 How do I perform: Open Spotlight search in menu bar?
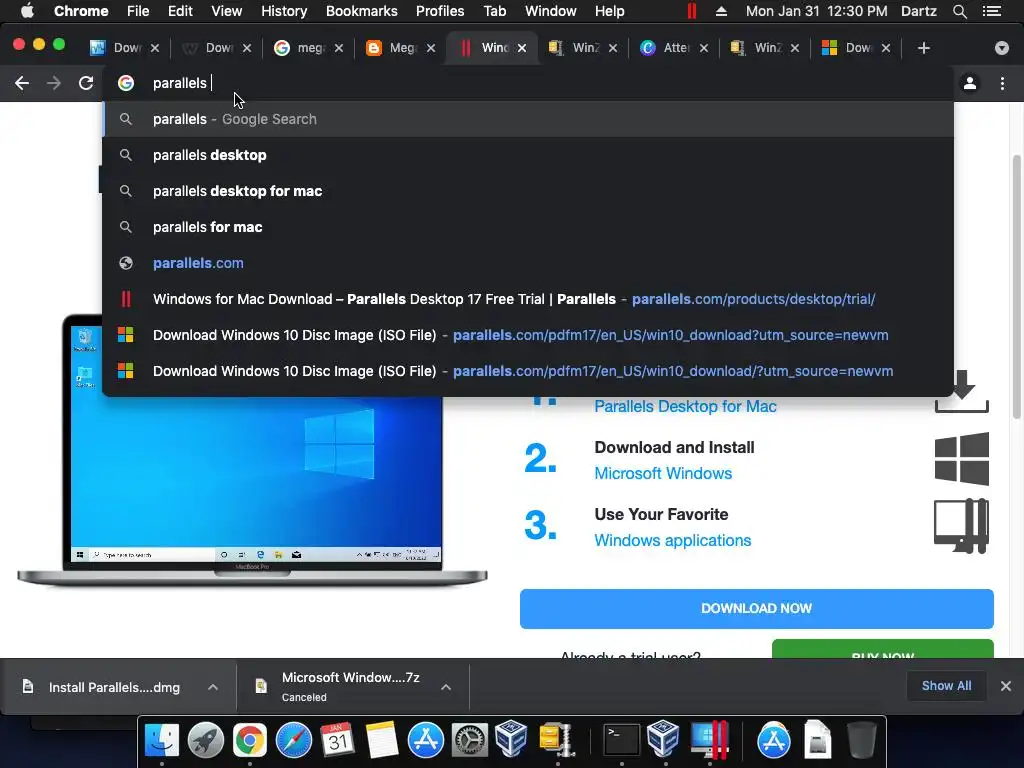(959, 11)
